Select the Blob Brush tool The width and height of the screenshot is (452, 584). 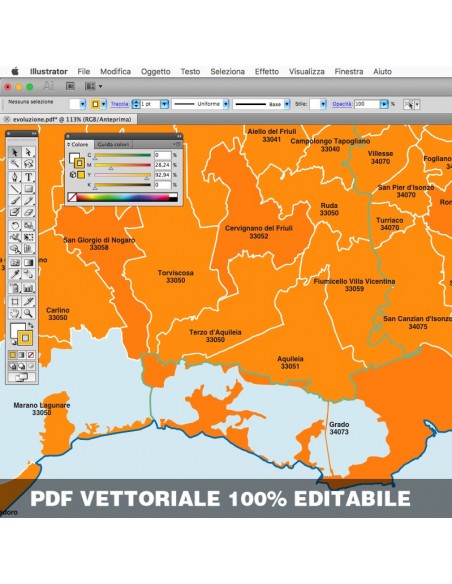15,212
